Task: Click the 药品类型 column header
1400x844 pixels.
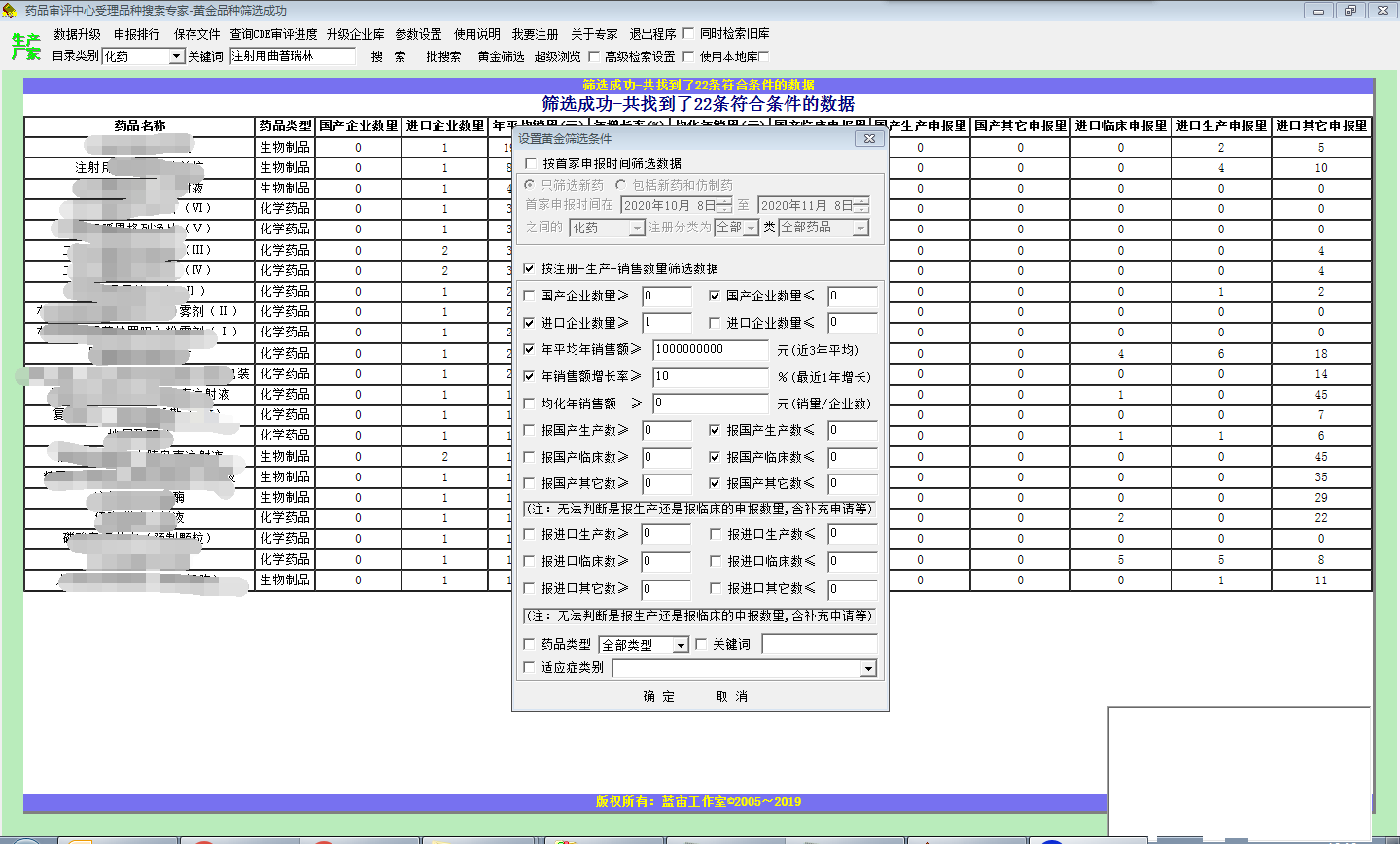Action: (x=285, y=126)
